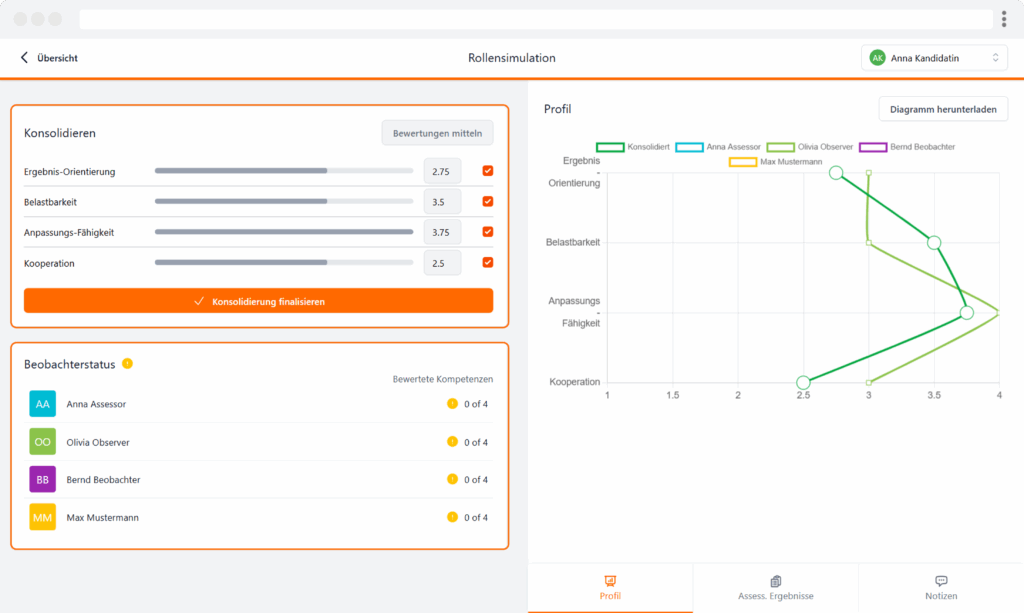Image resolution: width=1024 pixels, height=613 pixels.
Task: Hide Olivia Observer series in chart legend
Action: tap(780, 147)
